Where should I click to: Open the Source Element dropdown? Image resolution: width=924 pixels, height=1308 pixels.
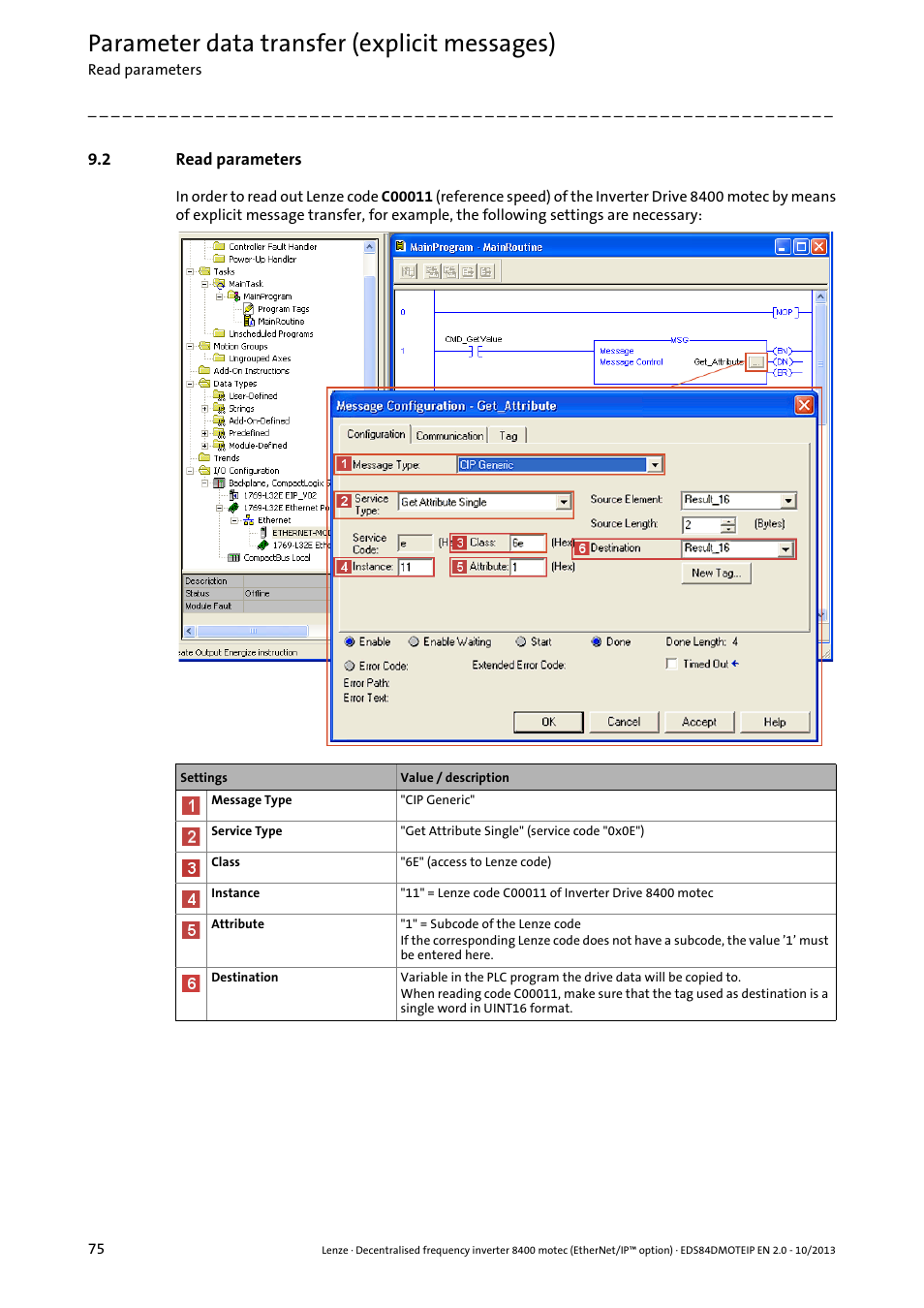coord(788,500)
